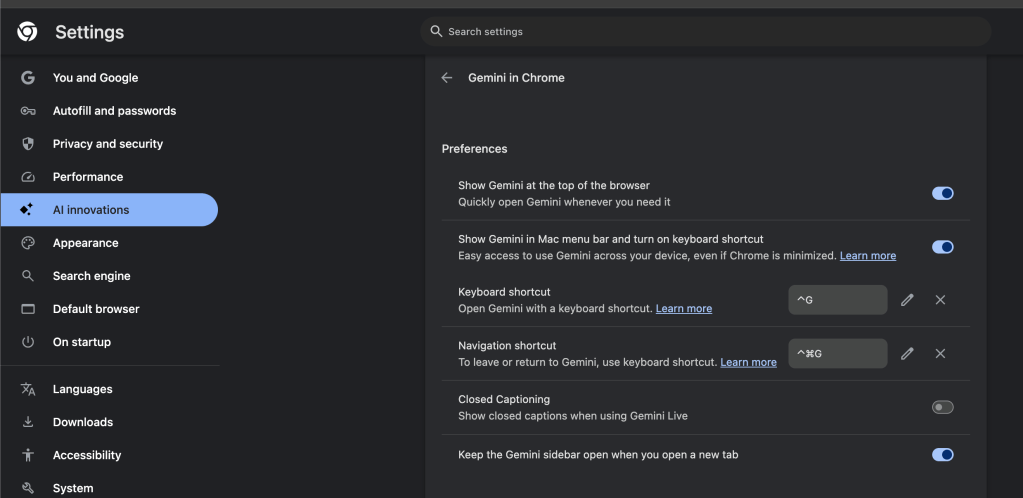Screen dimensions: 1023x498
Task: Open Languages settings
Action: pyautogui.click(x=109, y=389)
